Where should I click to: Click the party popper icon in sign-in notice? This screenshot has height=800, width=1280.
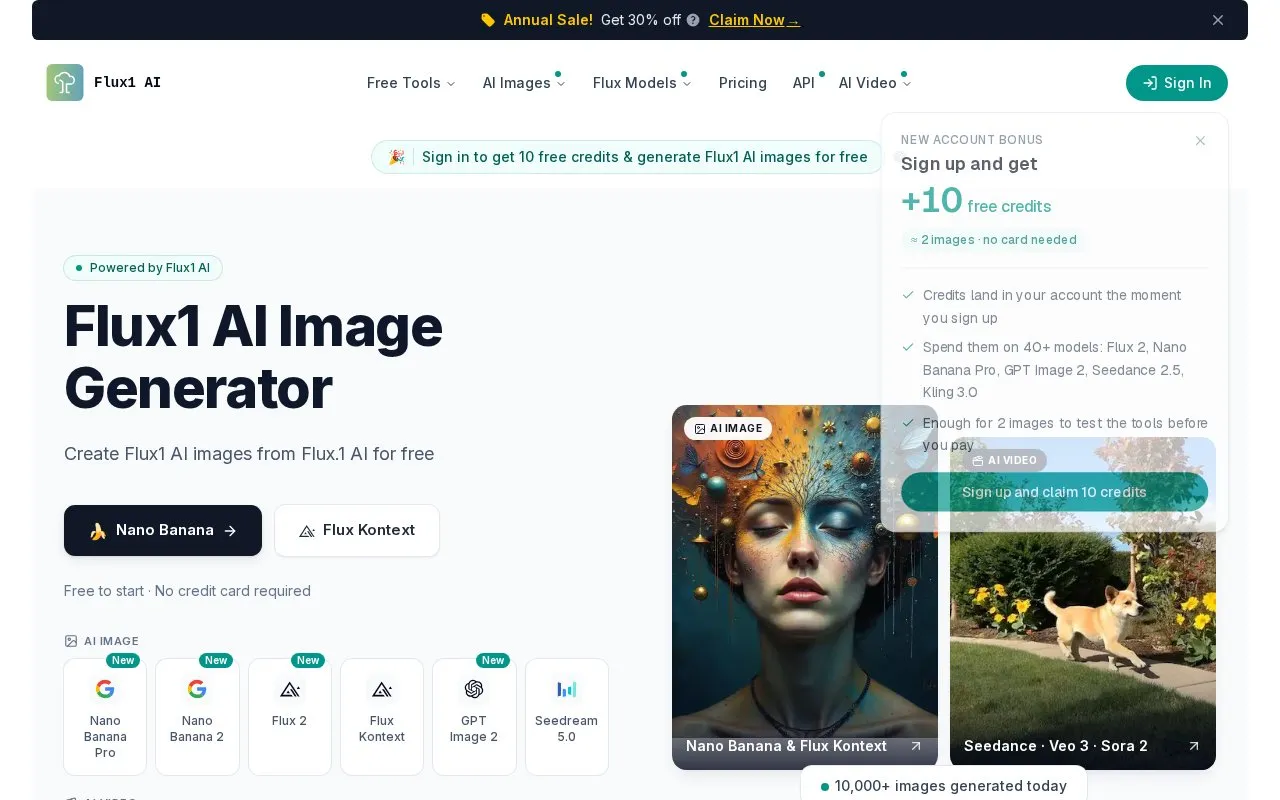pyautogui.click(x=397, y=157)
